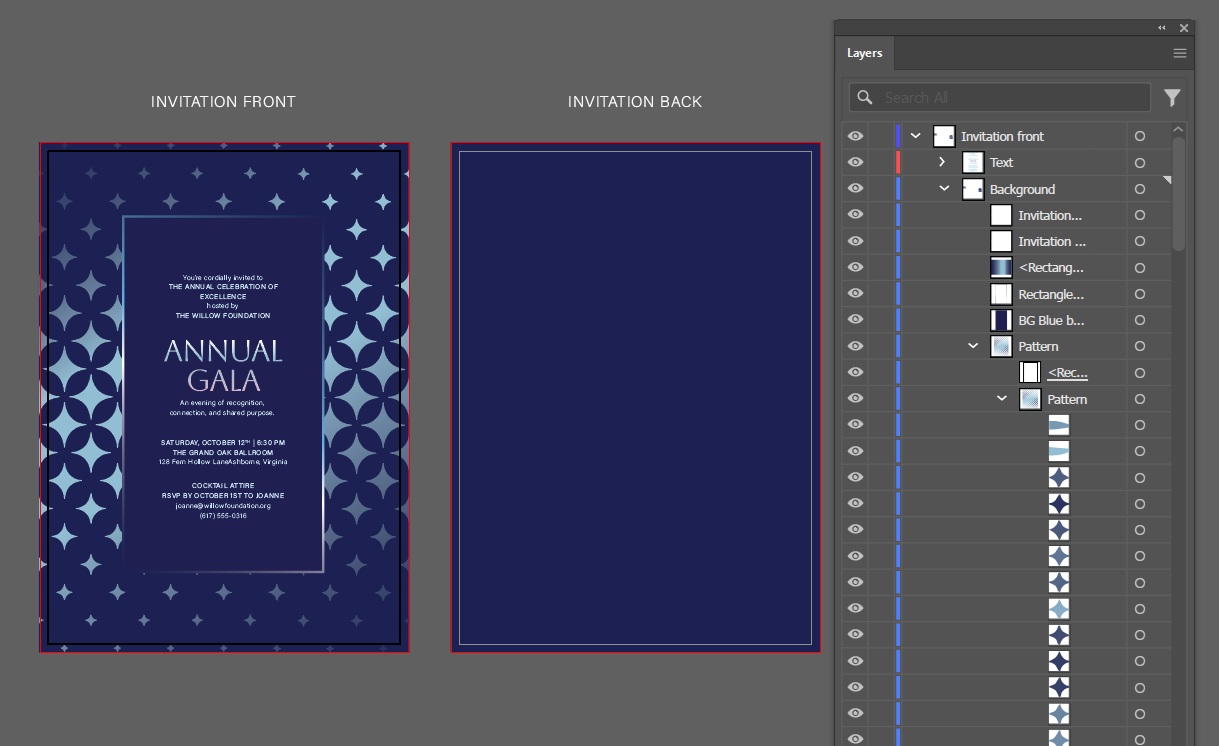This screenshot has width=1219, height=746.
Task: Expand the Text layer chevron
Action: (x=941, y=161)
